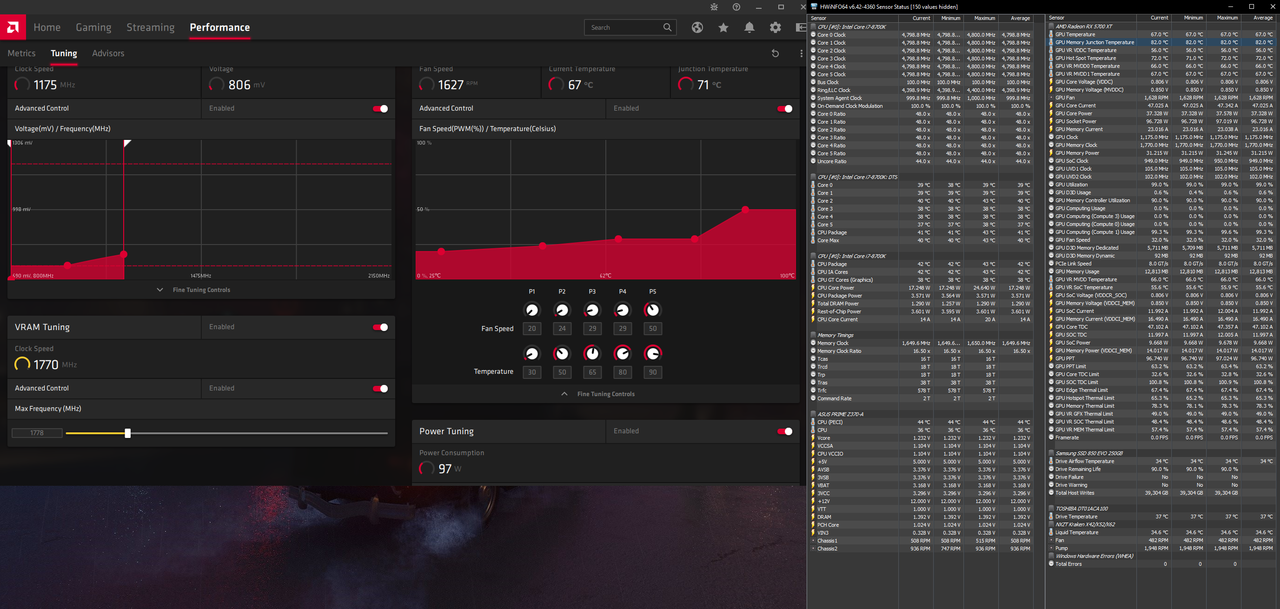The image size is (1280, 609).
Task: Click the P3 Temperature value box 65
Action: 592,372
